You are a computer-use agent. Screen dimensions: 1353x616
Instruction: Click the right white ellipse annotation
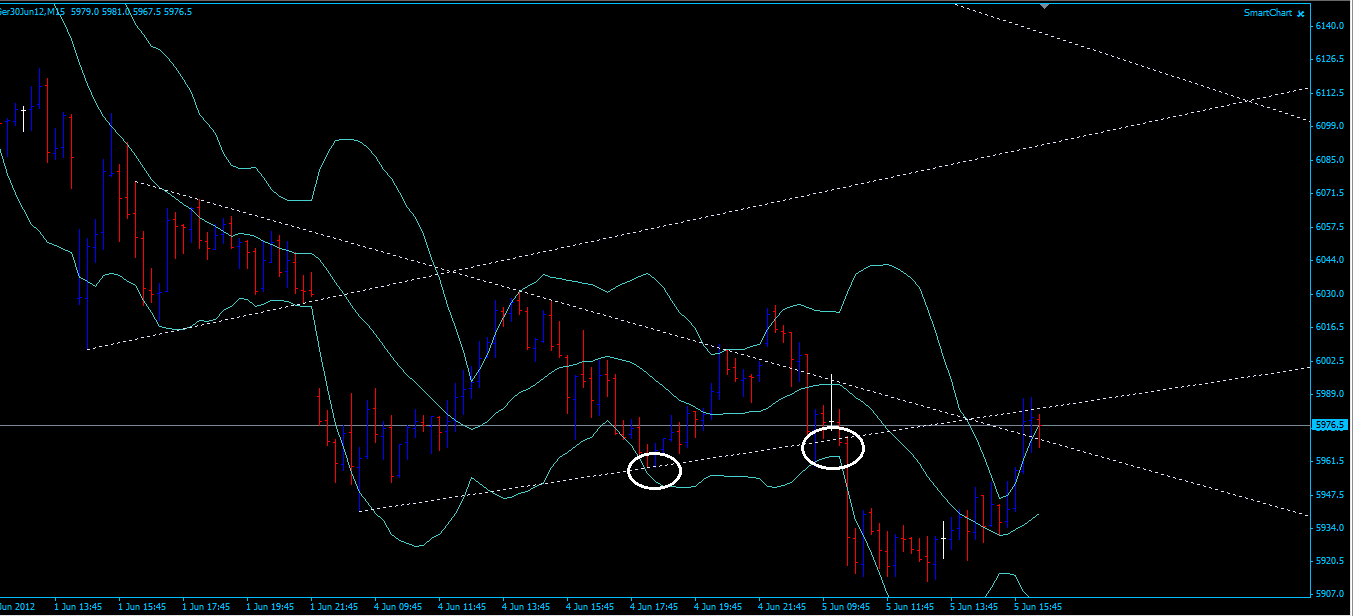tap(833, 449)
